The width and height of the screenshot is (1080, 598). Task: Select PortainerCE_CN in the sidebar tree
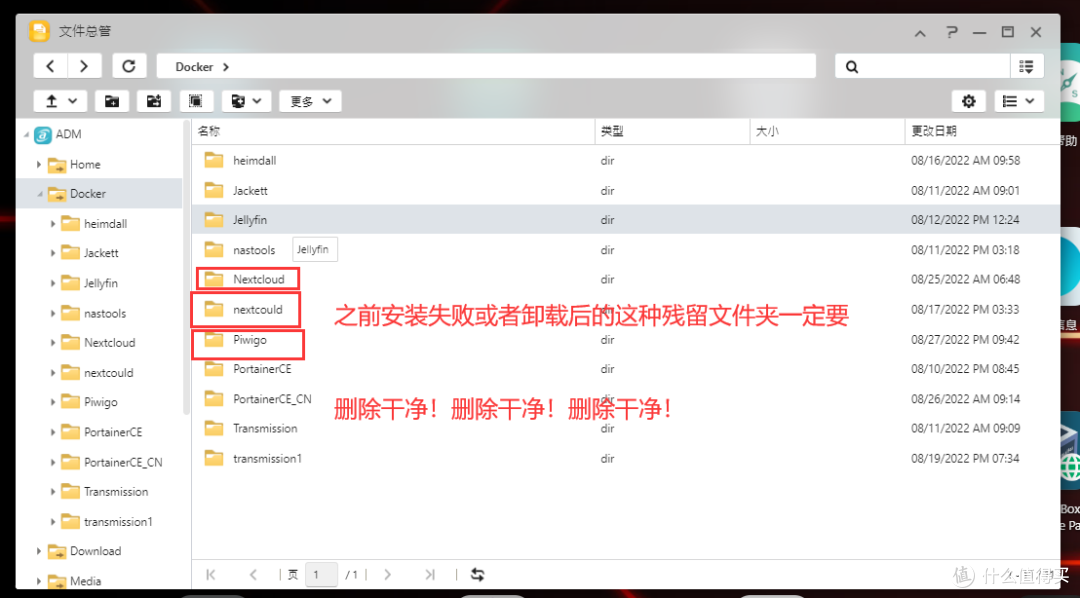click(x=123, y=462)
